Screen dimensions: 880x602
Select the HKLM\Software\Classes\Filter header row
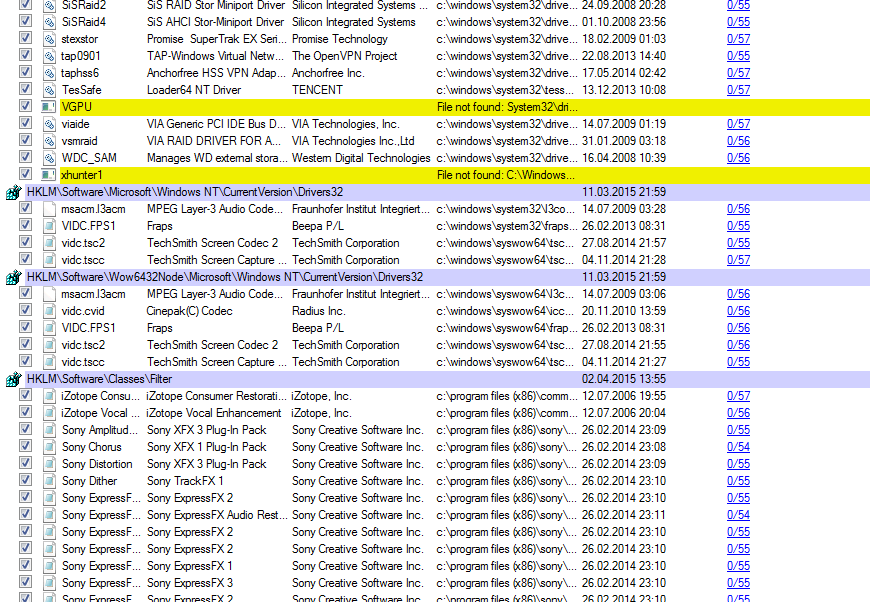pos(300,379)
